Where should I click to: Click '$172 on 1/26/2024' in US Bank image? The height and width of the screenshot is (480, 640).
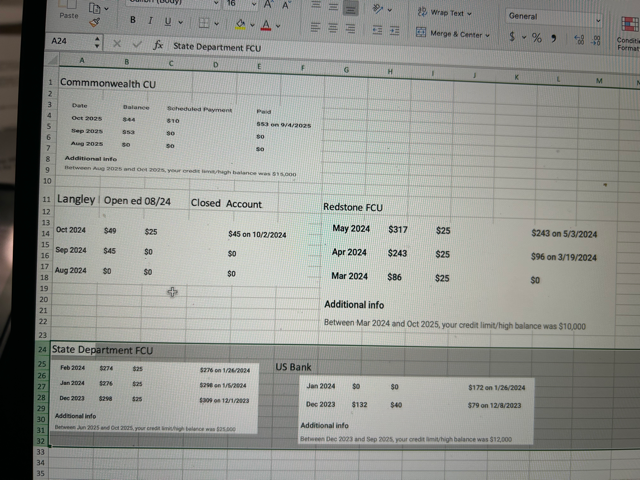point(496,387)
